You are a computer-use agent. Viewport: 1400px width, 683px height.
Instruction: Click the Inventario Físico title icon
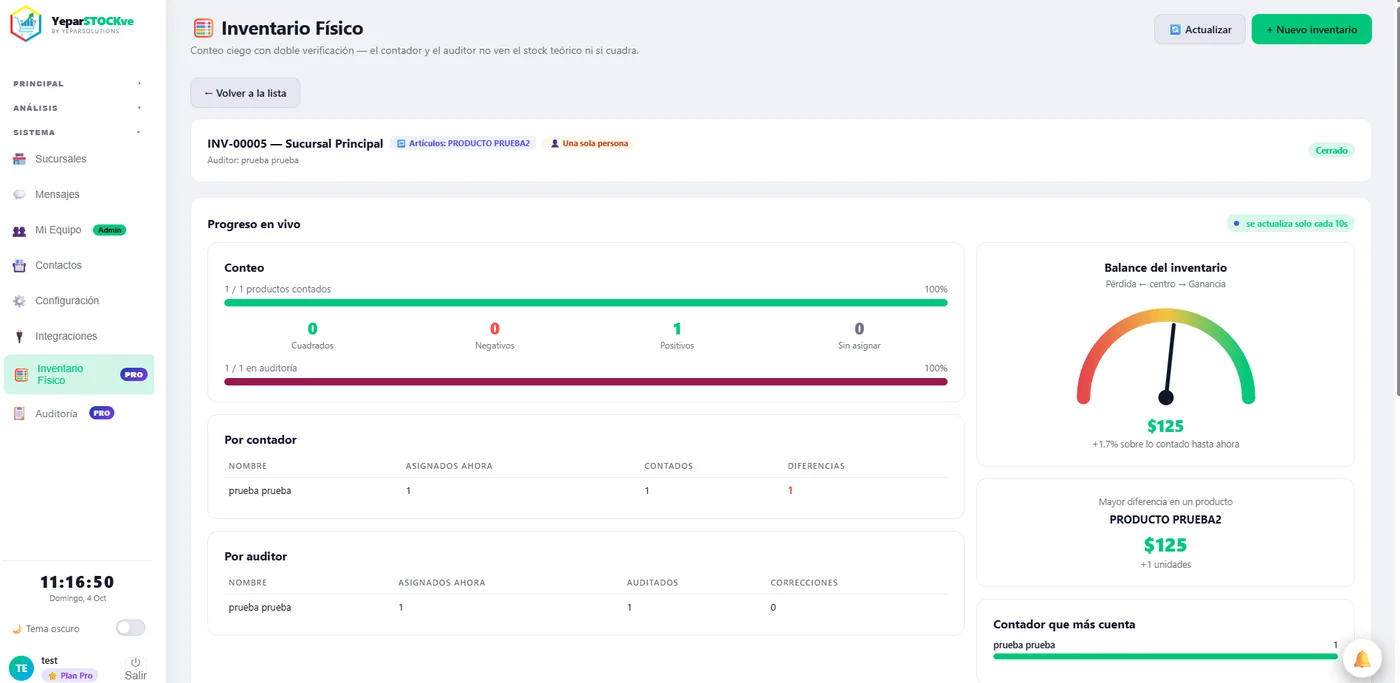pos(203,29)
